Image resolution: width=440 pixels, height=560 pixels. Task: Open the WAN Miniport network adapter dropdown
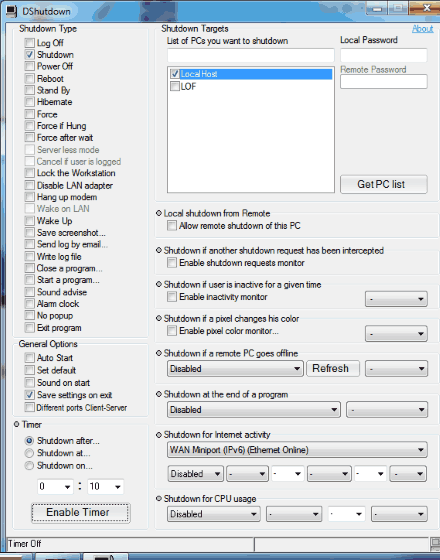[x=297, y=450]
